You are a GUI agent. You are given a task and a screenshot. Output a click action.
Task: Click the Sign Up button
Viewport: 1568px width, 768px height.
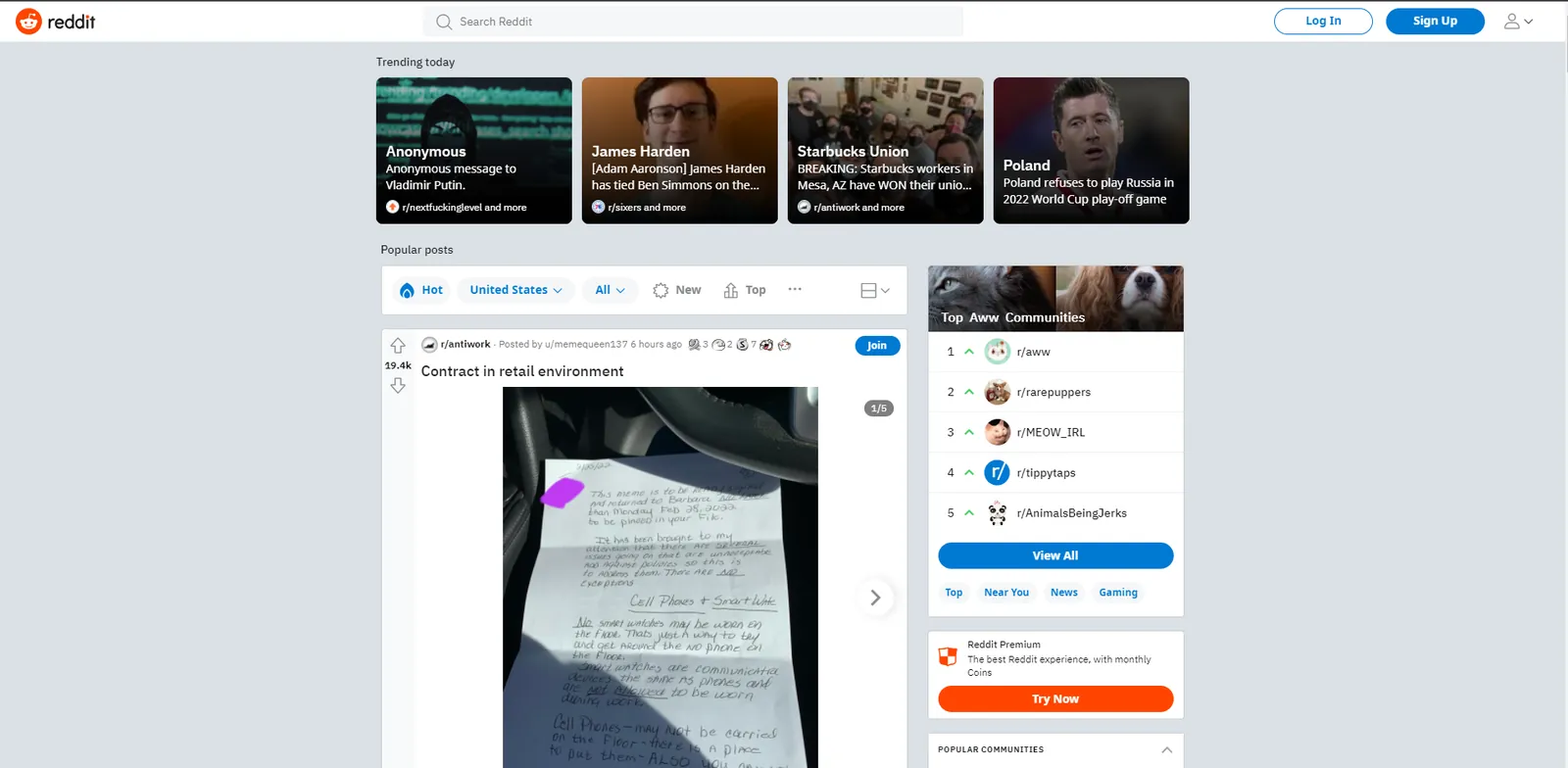click(x=1435, y=21)
